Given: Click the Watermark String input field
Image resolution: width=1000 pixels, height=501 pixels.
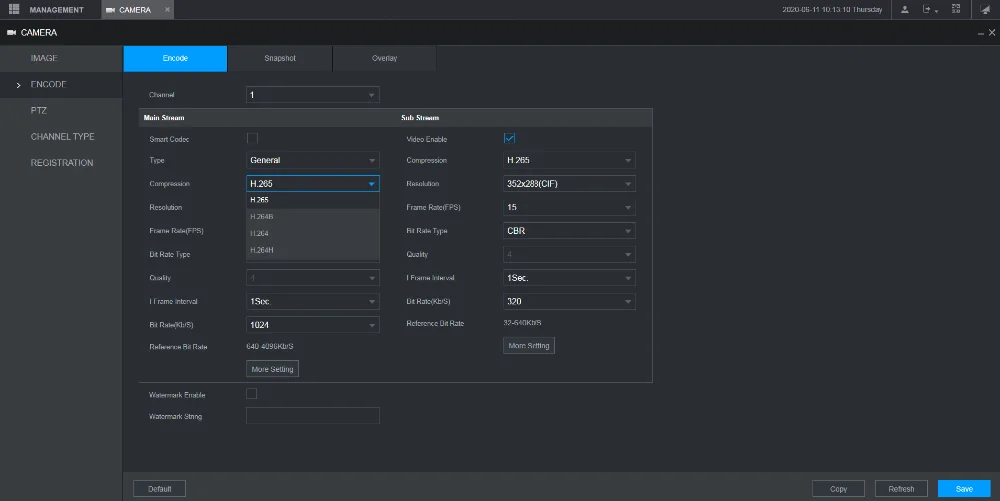Looking at the screenshot, I should pos(312,416).
